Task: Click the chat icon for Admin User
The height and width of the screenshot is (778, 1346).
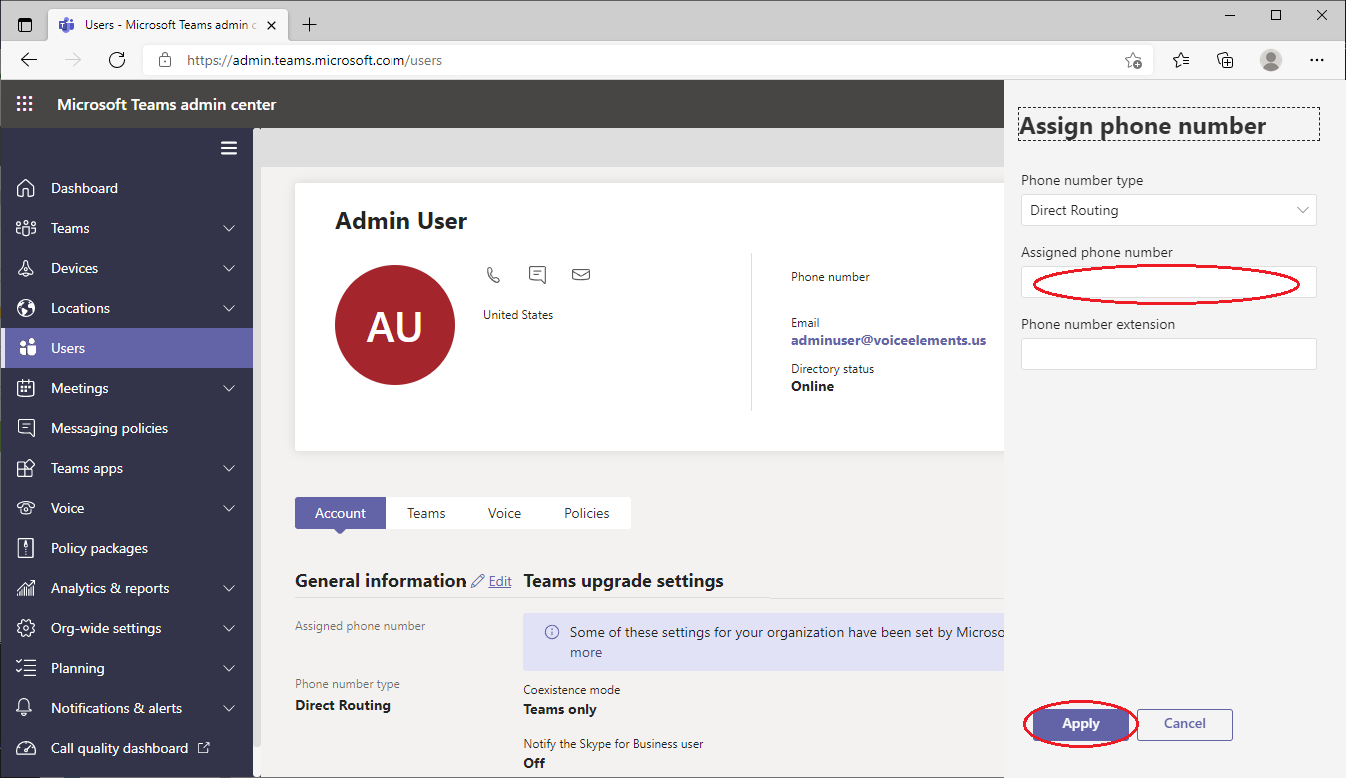Action: tap(537, 274)
